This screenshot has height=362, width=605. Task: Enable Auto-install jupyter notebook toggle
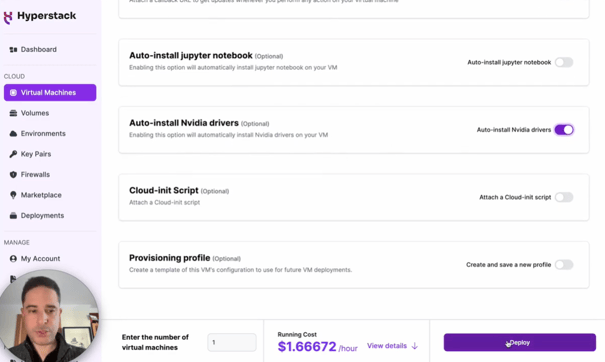564,62
